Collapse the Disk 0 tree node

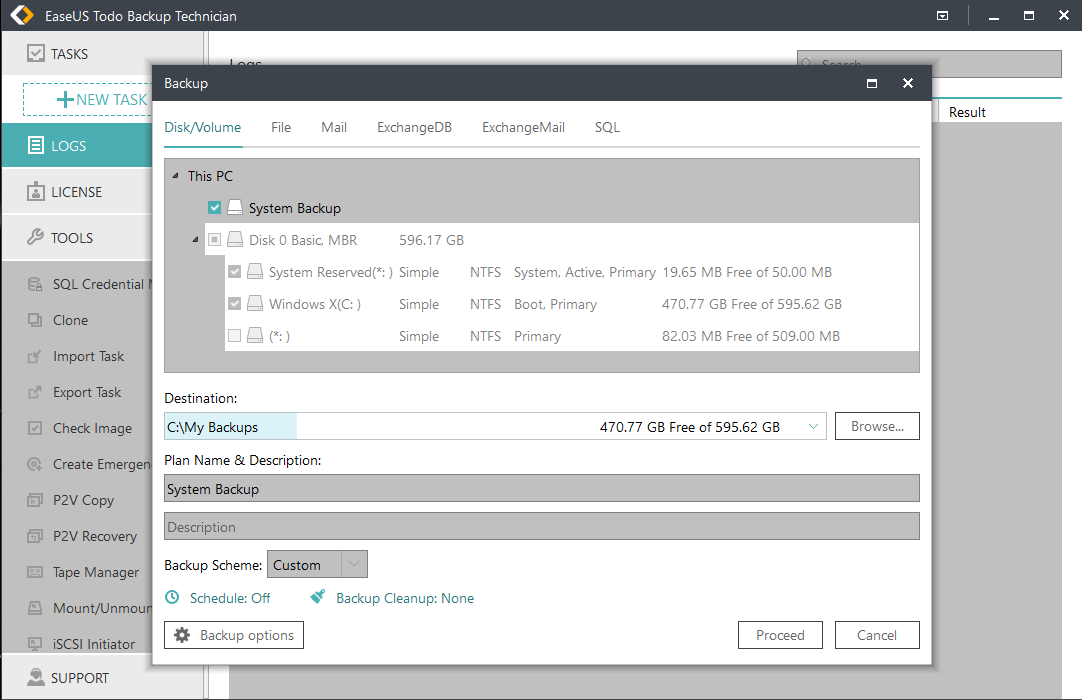tap(195, 240)
